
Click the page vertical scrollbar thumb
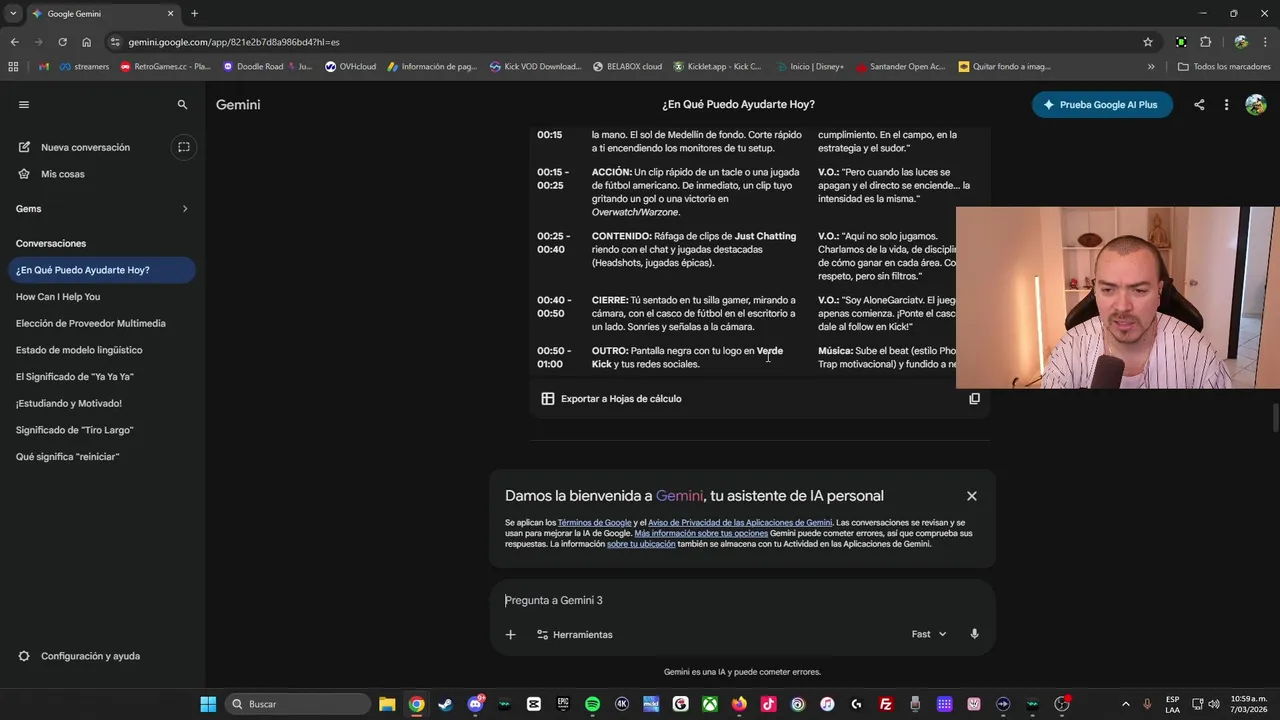(x=1275, y=418)
